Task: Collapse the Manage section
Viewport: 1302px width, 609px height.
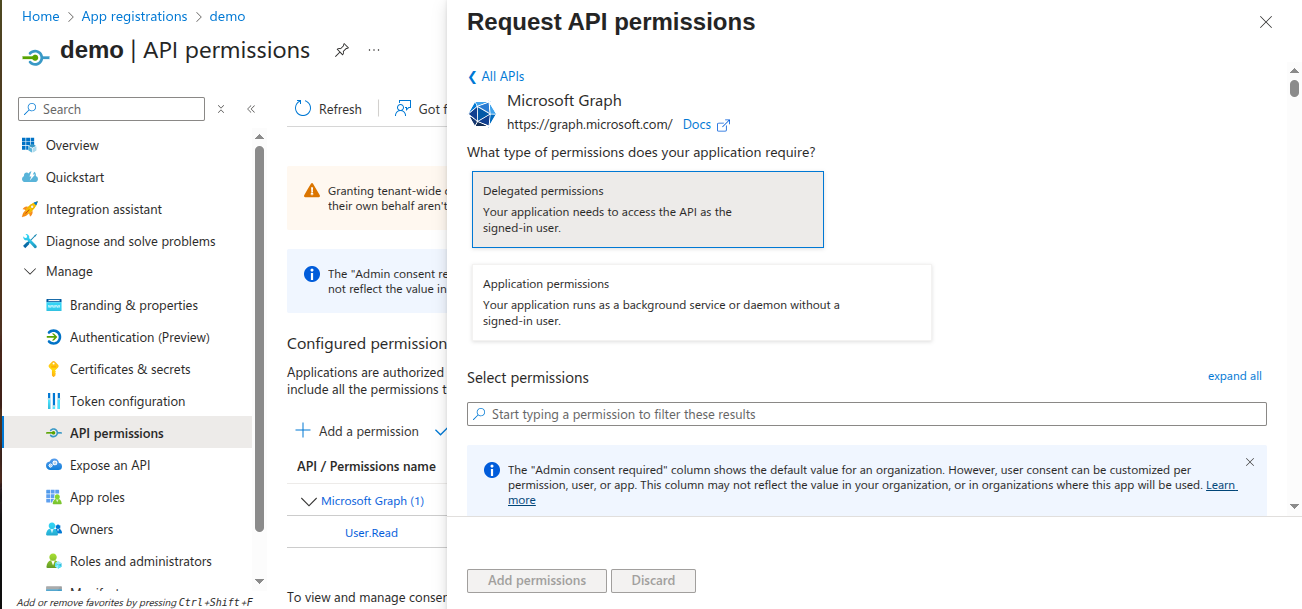Action: [x=29, y=272]
